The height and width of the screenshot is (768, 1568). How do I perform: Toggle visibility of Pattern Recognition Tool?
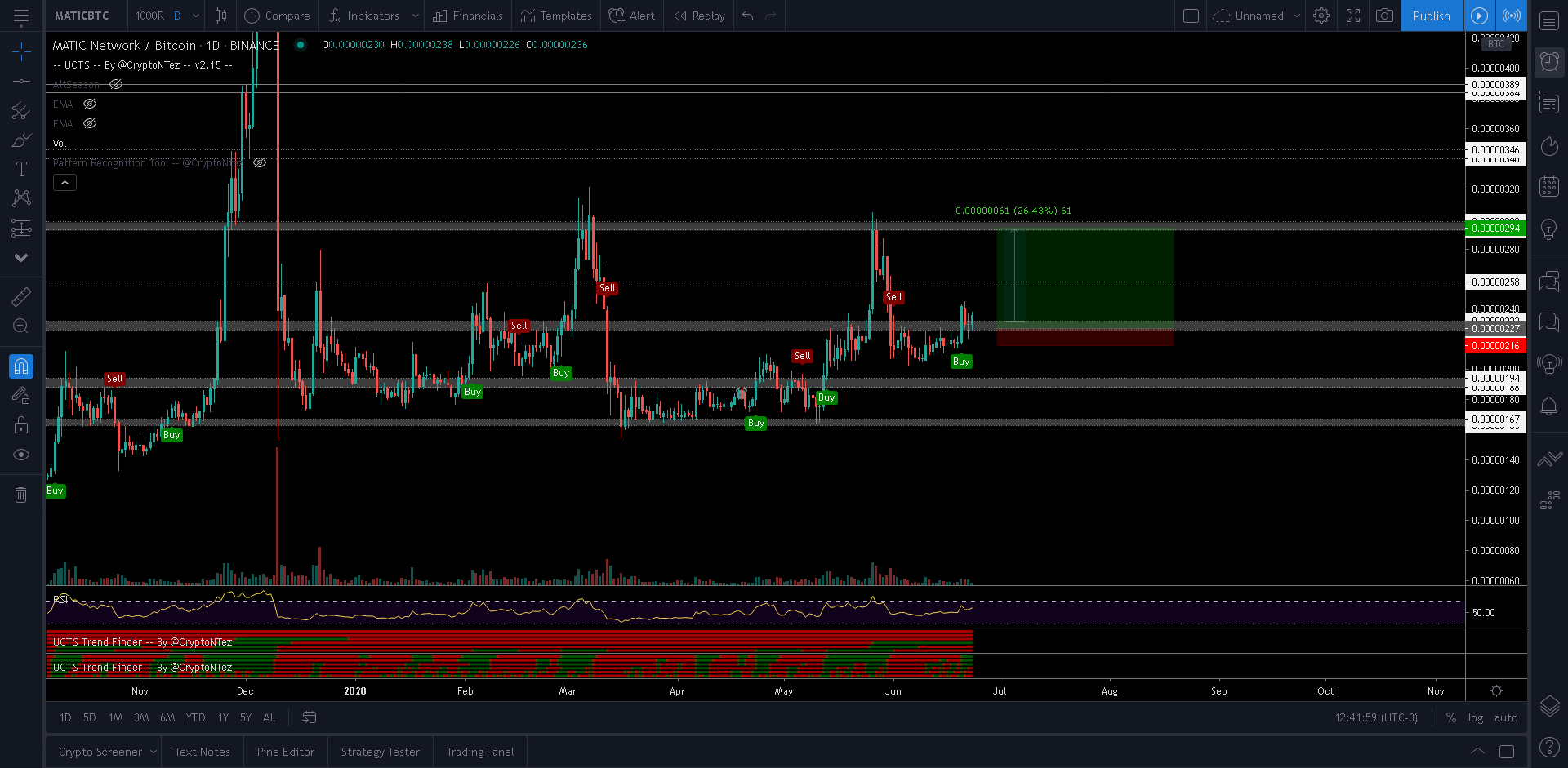coord(260,162)
